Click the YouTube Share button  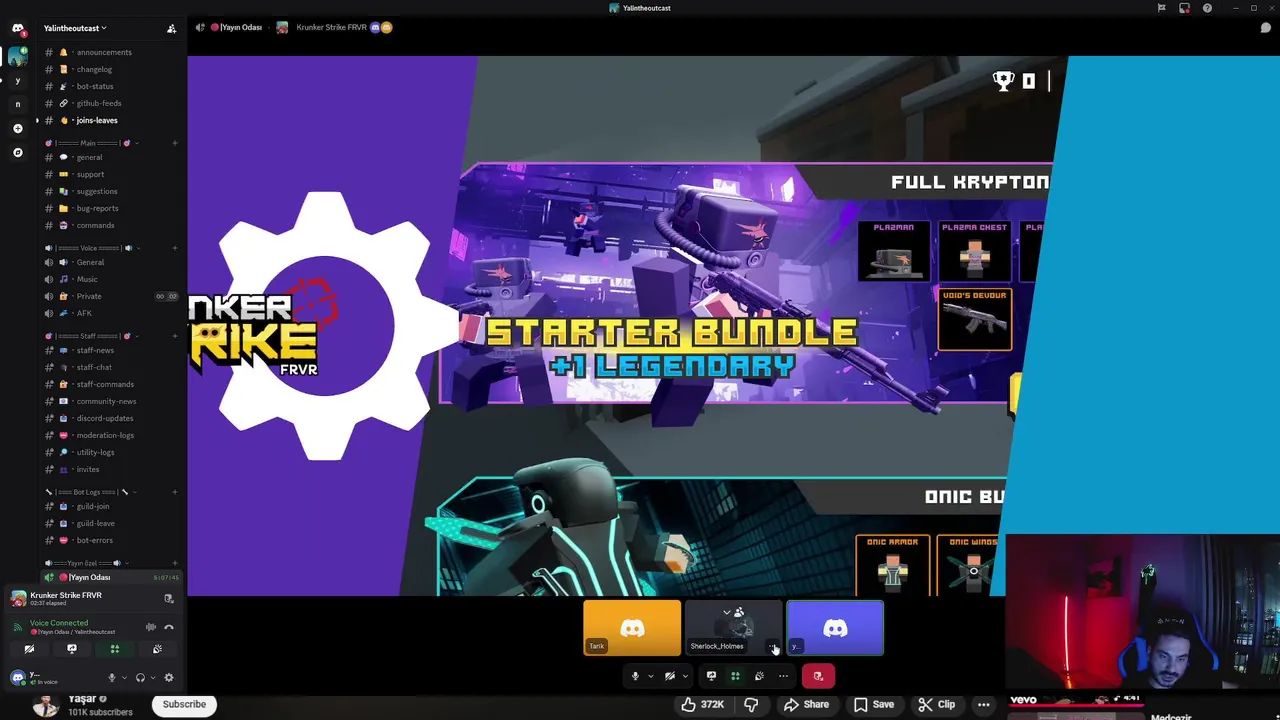point(807,704)
